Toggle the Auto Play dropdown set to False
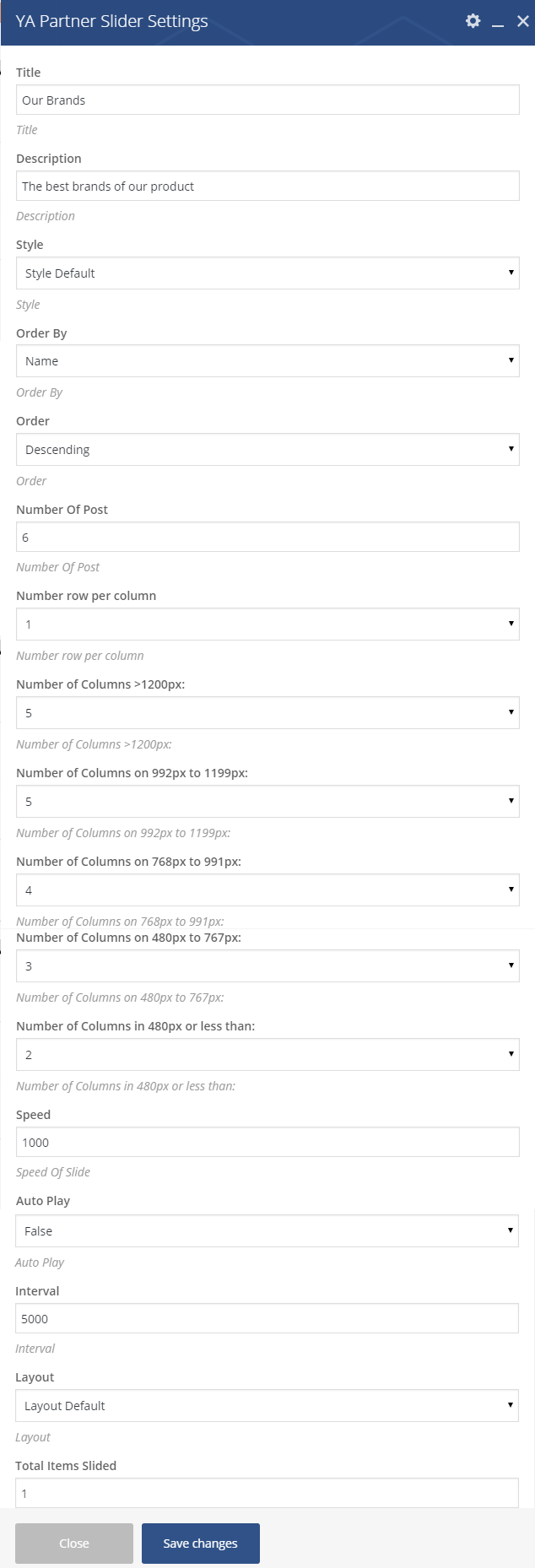Viewport: 535px width, 1568px height. [x=267, y=1231]
